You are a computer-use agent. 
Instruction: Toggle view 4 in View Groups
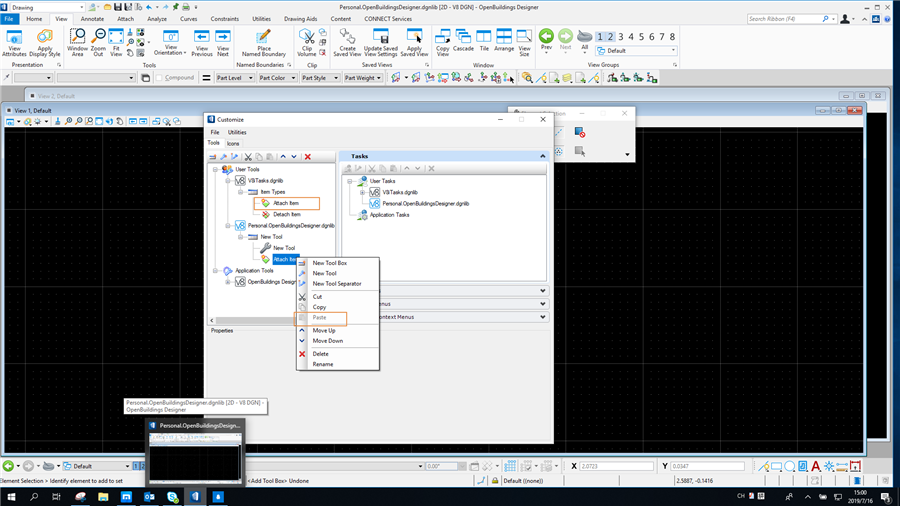(631, 37)
